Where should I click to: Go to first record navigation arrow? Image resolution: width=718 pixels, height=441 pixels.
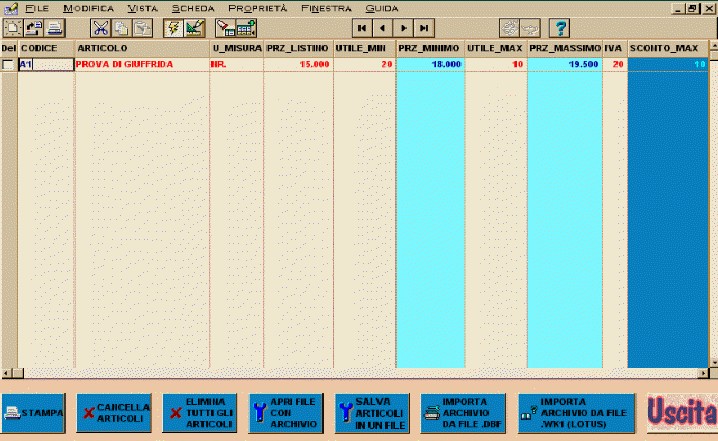click(x=361, y=28)
